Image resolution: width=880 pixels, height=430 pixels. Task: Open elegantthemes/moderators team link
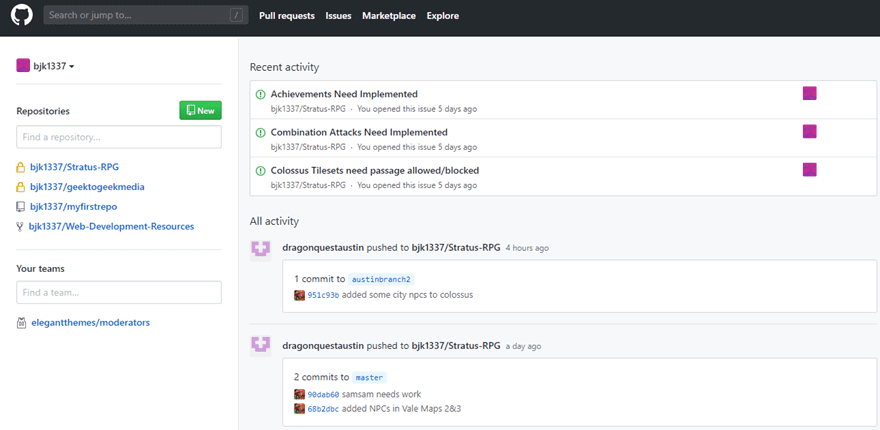(x=90, y=323)
